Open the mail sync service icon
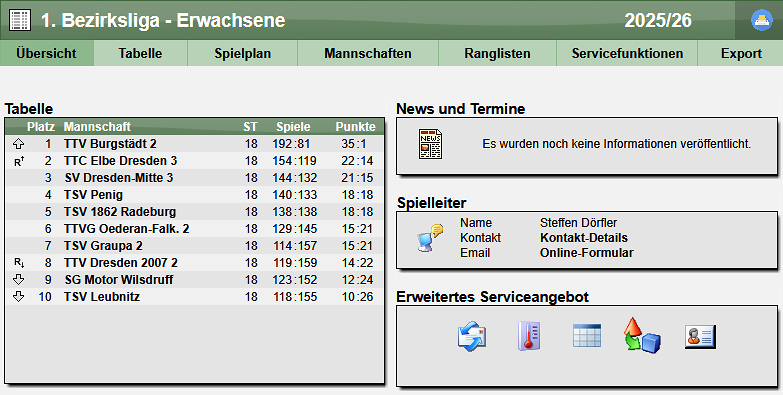 [472, 336]
